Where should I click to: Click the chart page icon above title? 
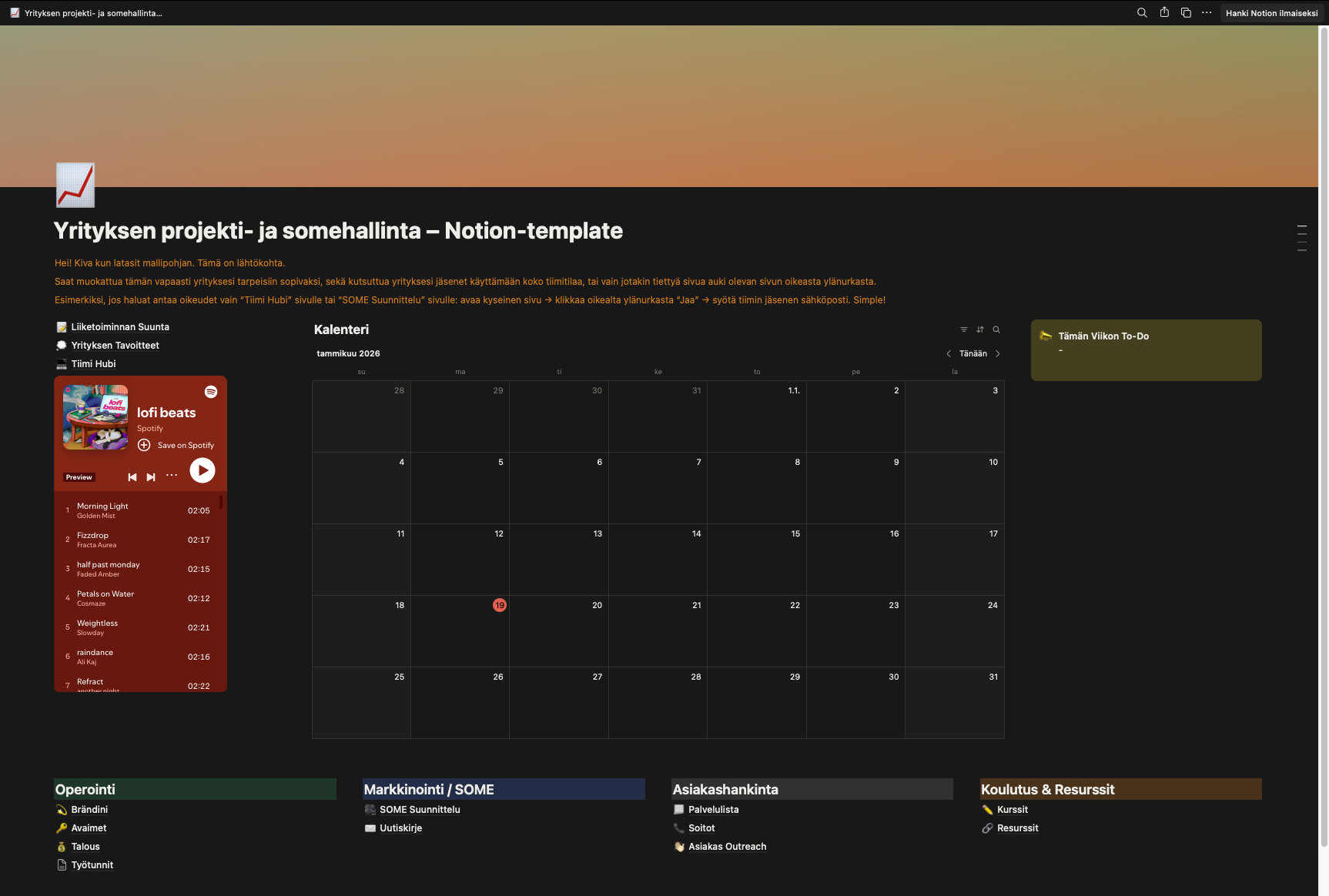pyautogui.click(x=75, y=185)
